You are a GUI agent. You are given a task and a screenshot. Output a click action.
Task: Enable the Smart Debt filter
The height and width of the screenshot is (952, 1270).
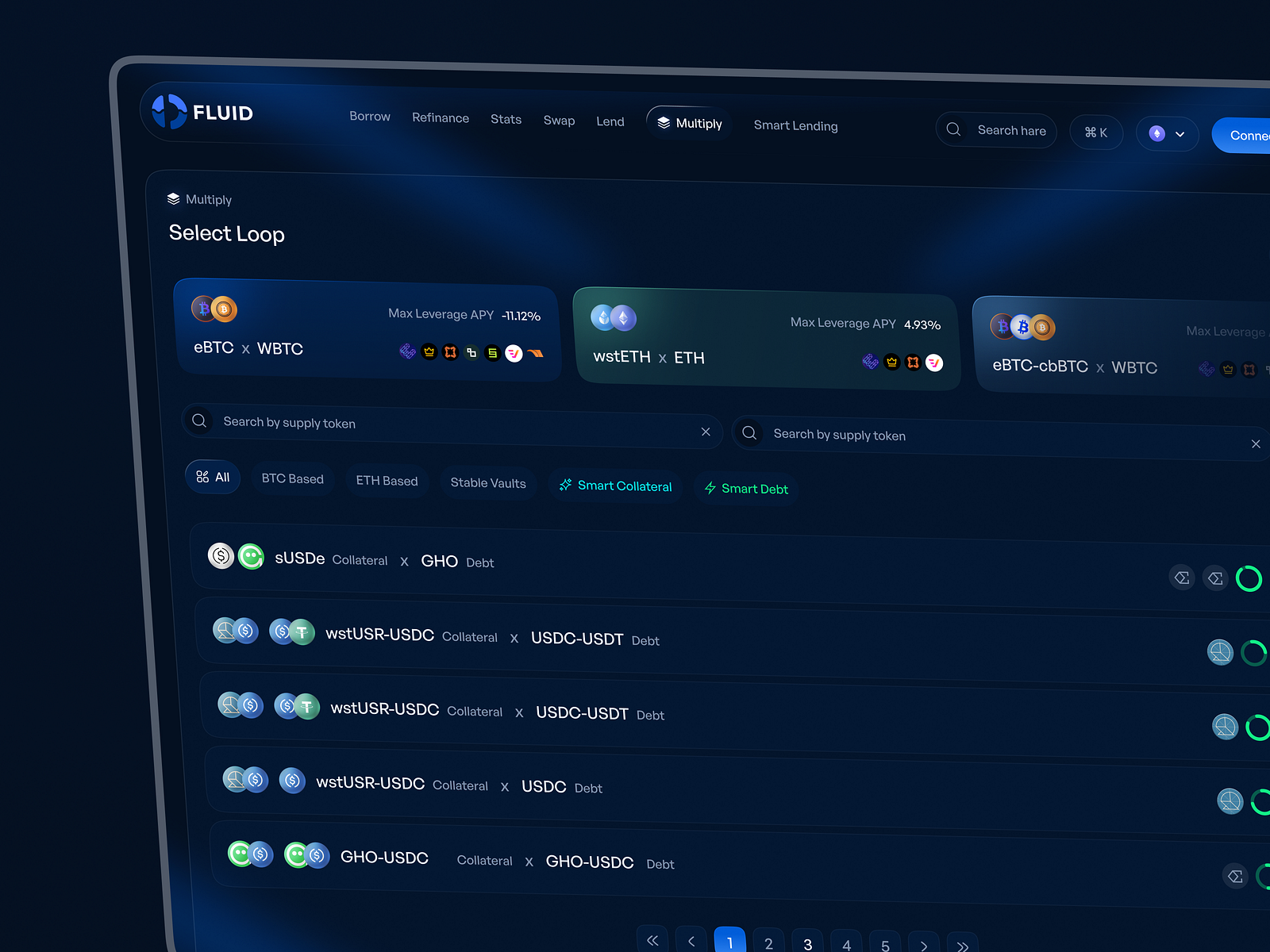click(746, 489)
